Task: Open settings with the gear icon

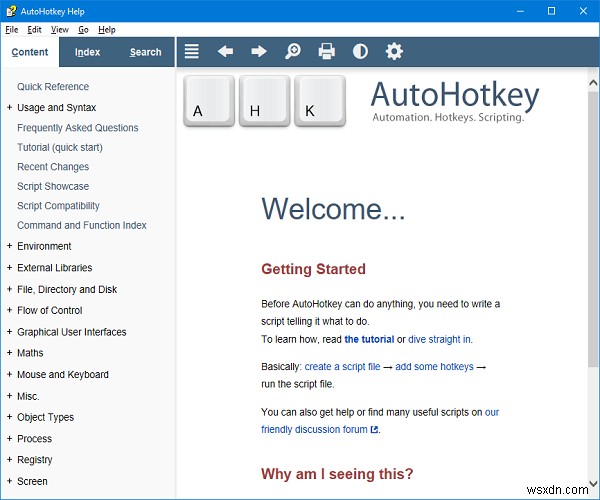Action: (x=394, y=51)
